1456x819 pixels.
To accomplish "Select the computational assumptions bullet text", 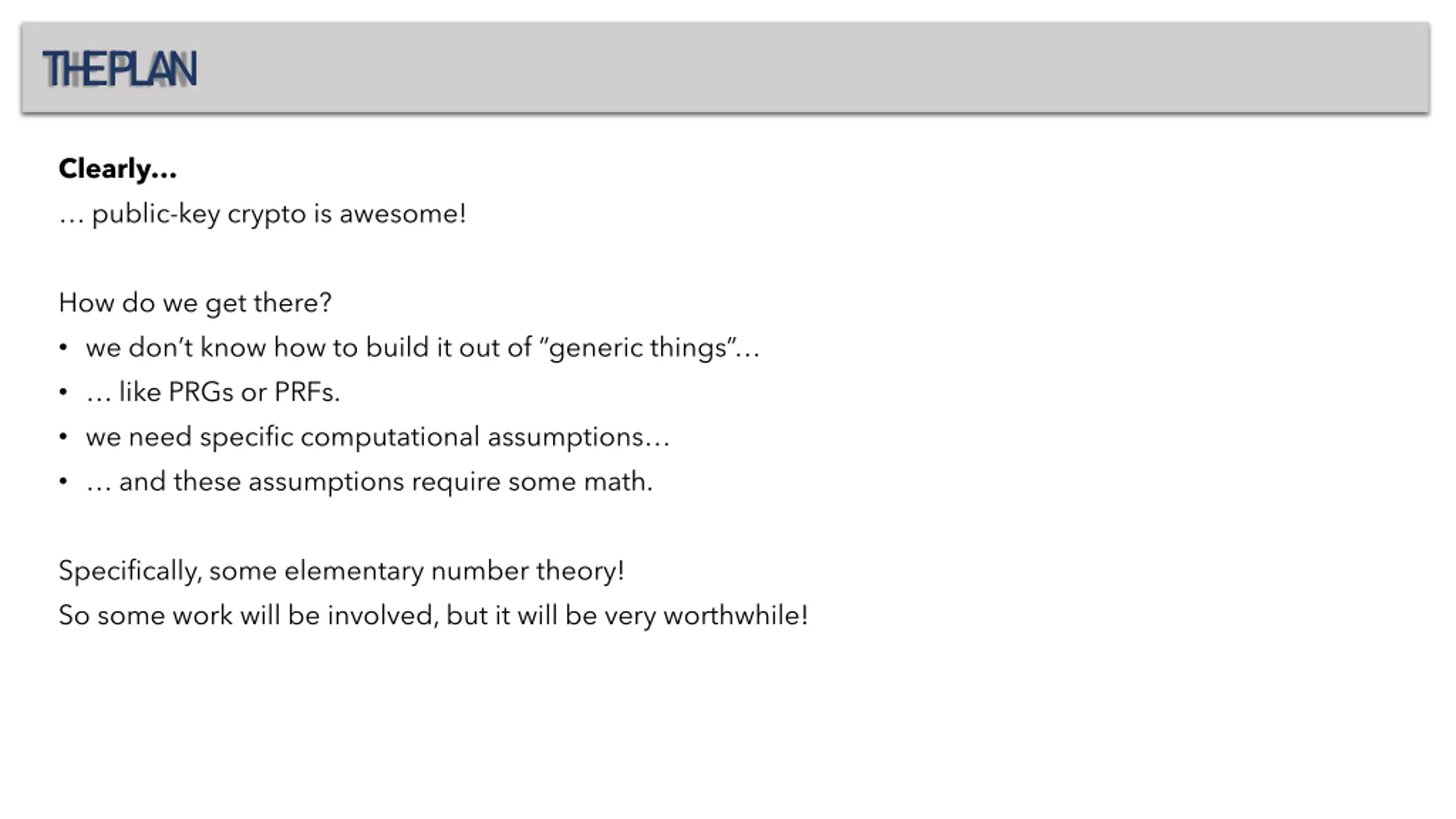I will click(x=378, y=437).
